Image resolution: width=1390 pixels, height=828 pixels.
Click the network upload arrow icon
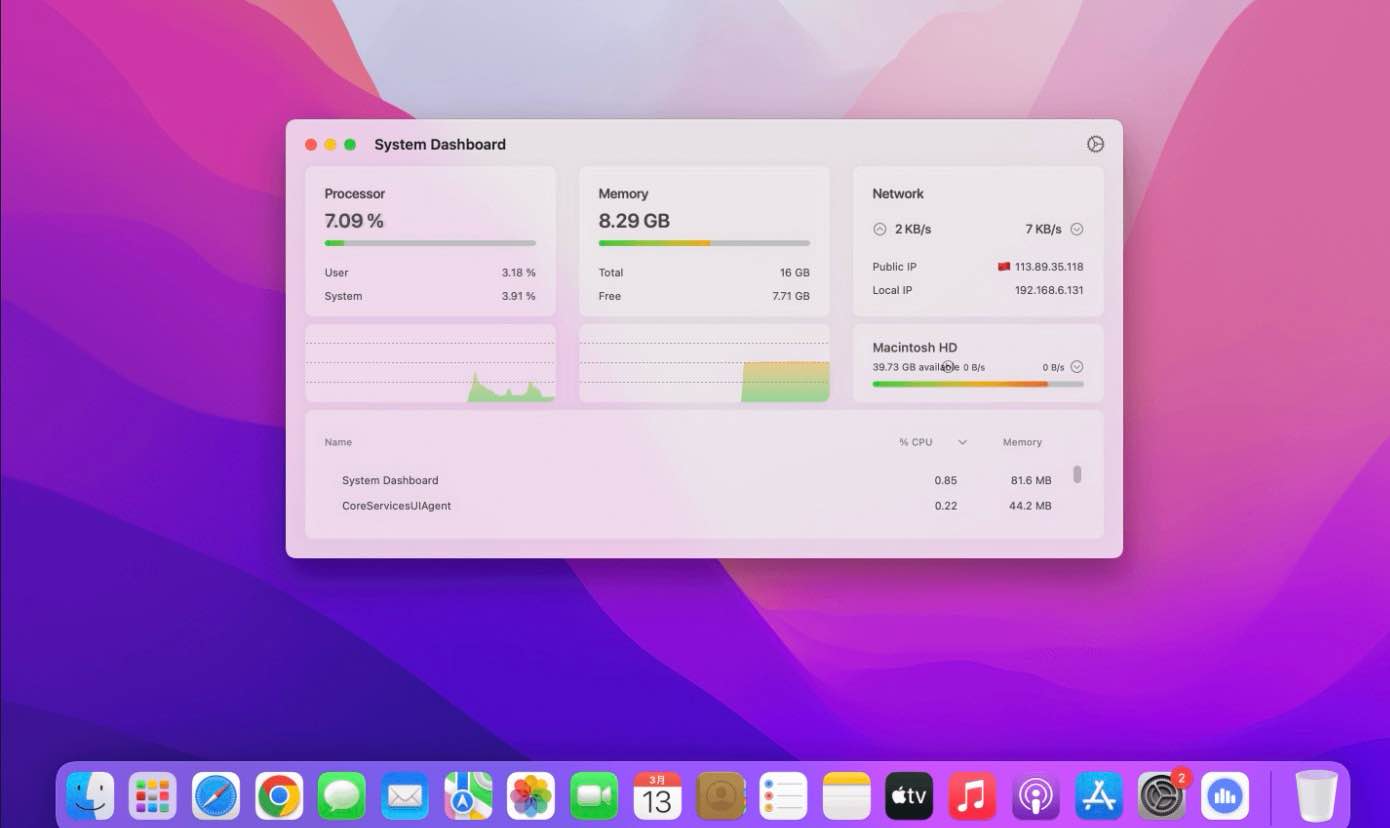click(879, 229)
